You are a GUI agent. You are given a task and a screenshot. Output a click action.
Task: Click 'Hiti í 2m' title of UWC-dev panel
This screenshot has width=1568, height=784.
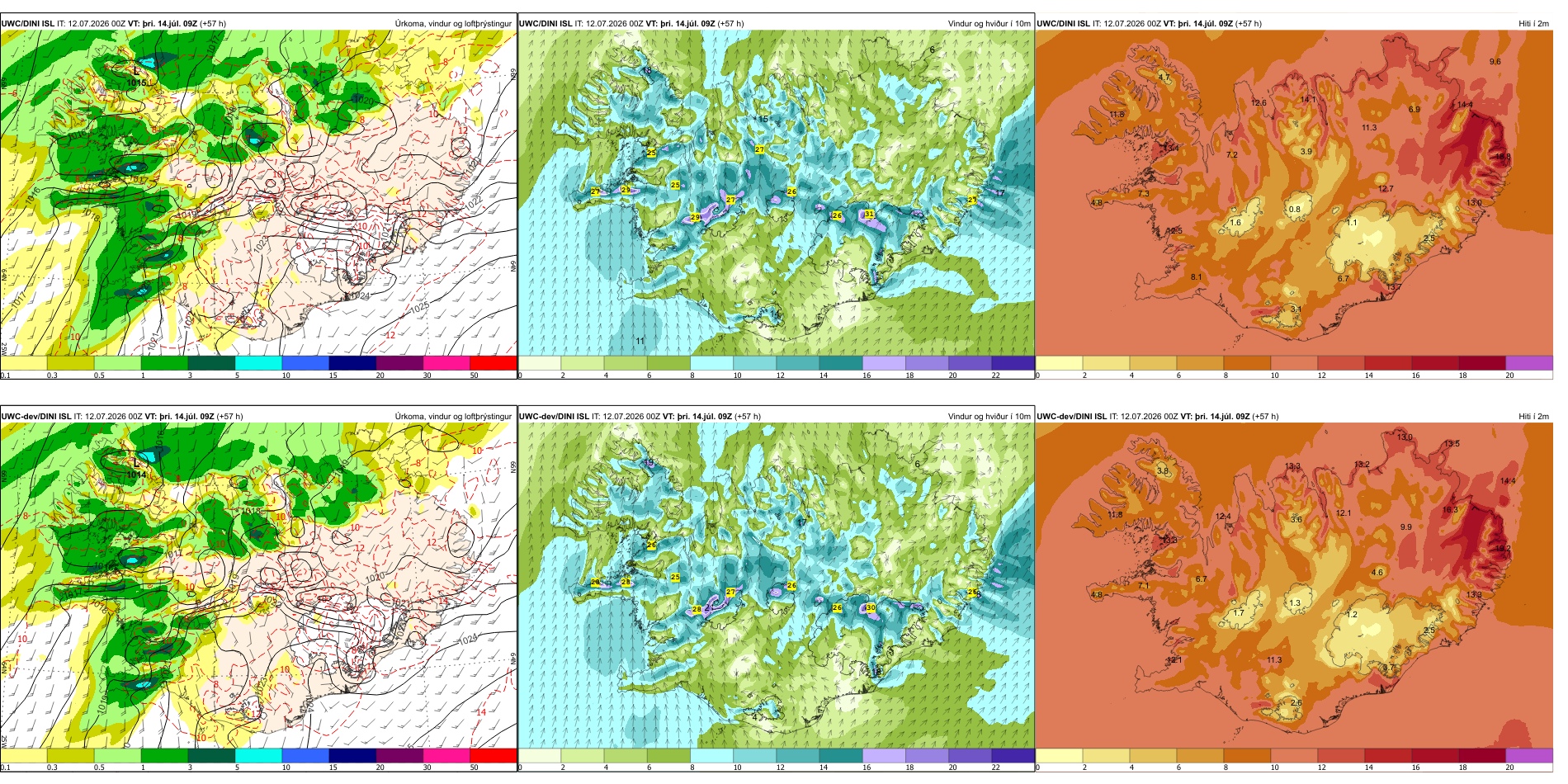tap(1533, 416)
